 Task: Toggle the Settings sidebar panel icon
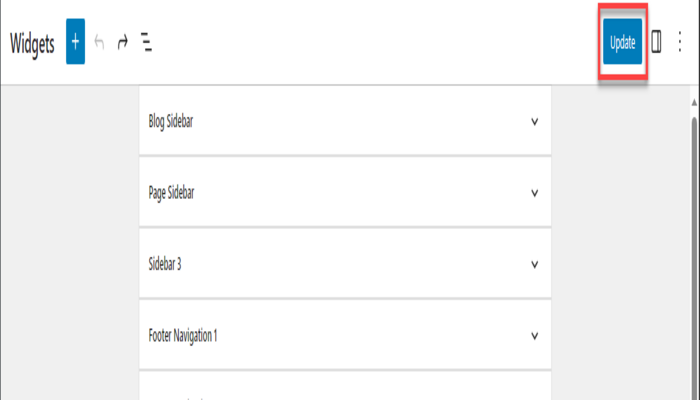click(x=657, y=43)
